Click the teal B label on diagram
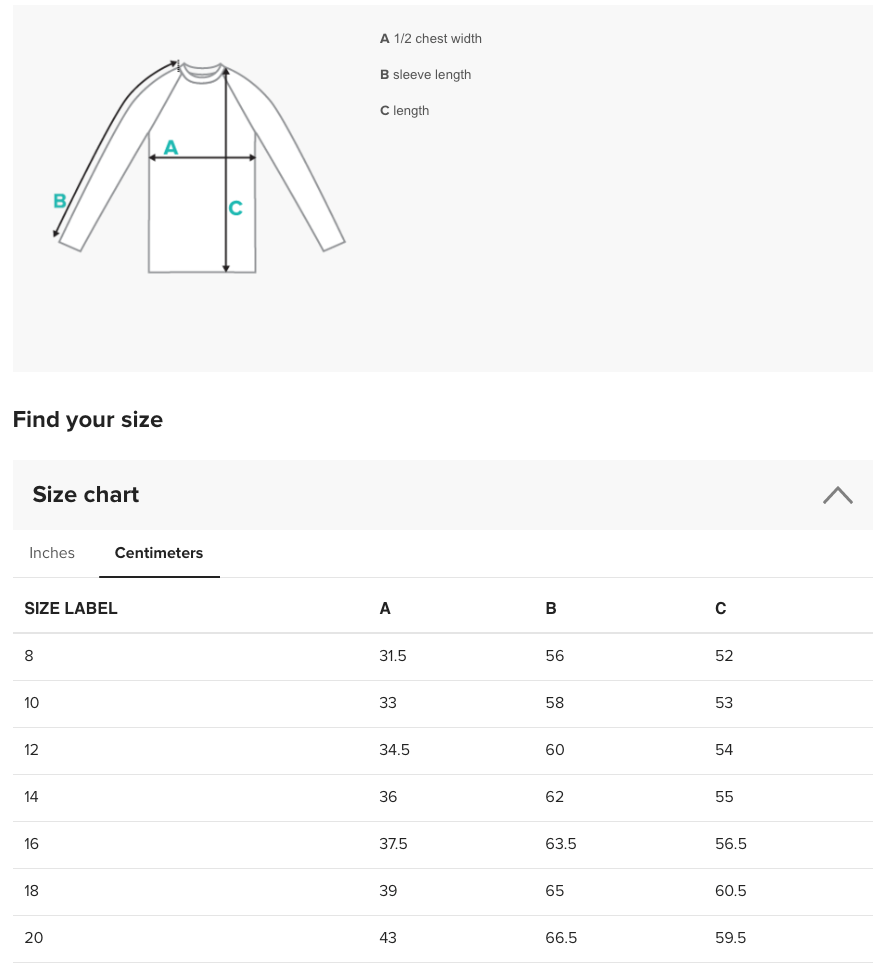This screenshot has width=877, height=972. (60, 201)
